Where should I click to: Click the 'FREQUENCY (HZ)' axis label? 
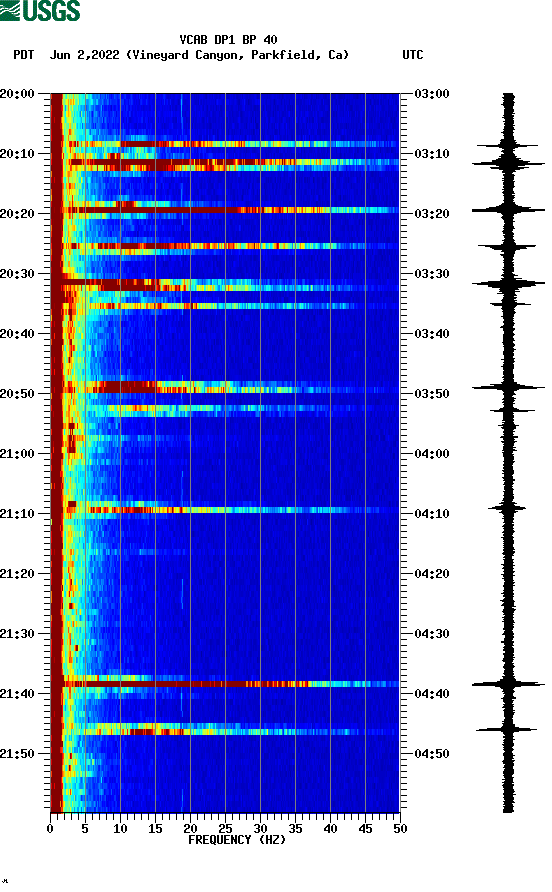[237, 840]
